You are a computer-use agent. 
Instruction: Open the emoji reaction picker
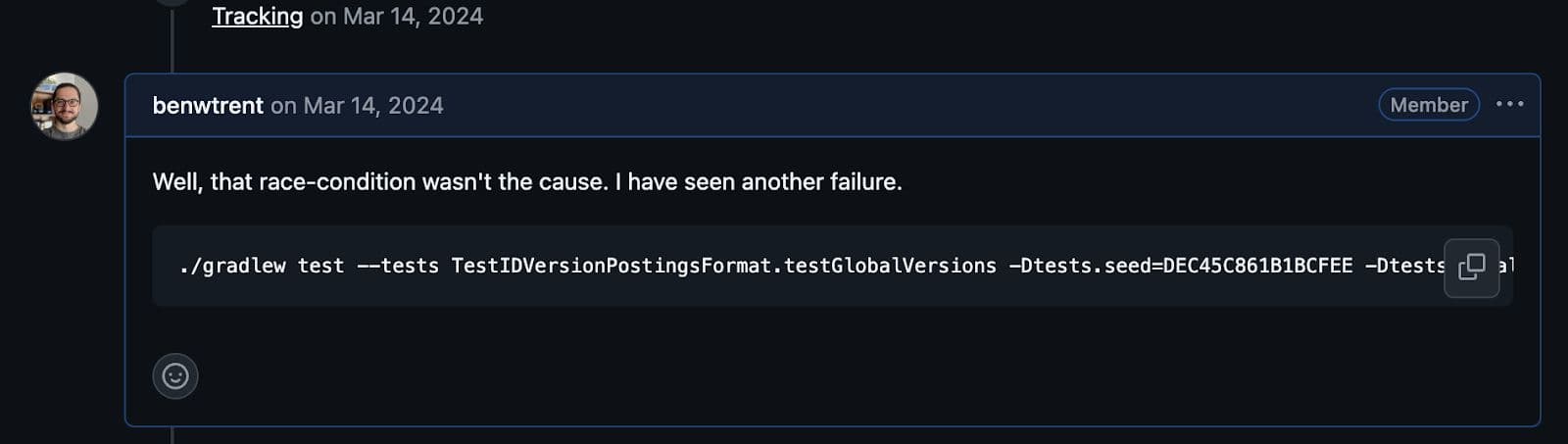[x=175, y=376]
